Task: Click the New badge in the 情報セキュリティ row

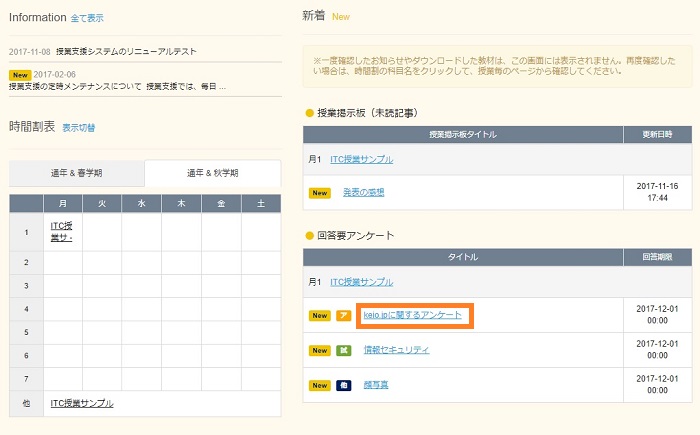Action: pos(320,350)
